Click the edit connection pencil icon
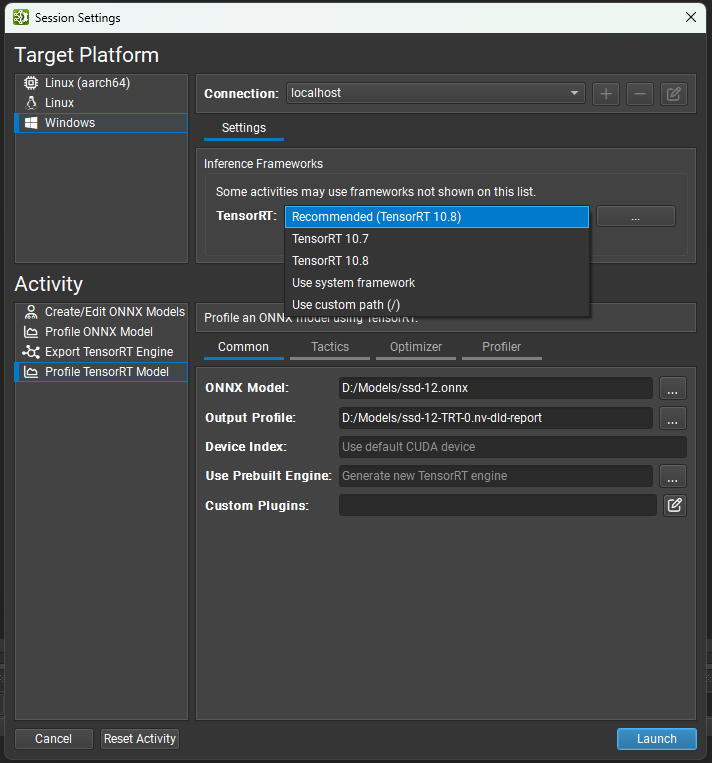The image size is (712, 763). 674,93
